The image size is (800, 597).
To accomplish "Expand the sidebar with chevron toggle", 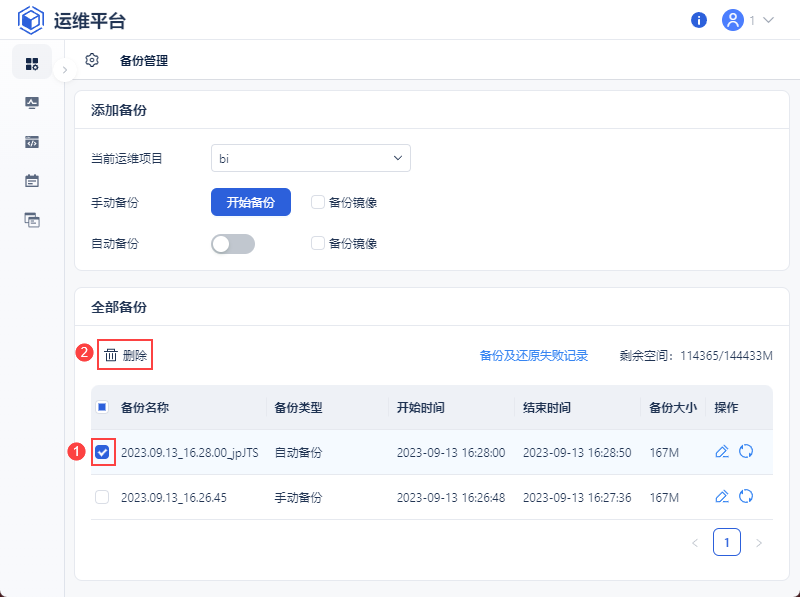I will coord(65,70).
